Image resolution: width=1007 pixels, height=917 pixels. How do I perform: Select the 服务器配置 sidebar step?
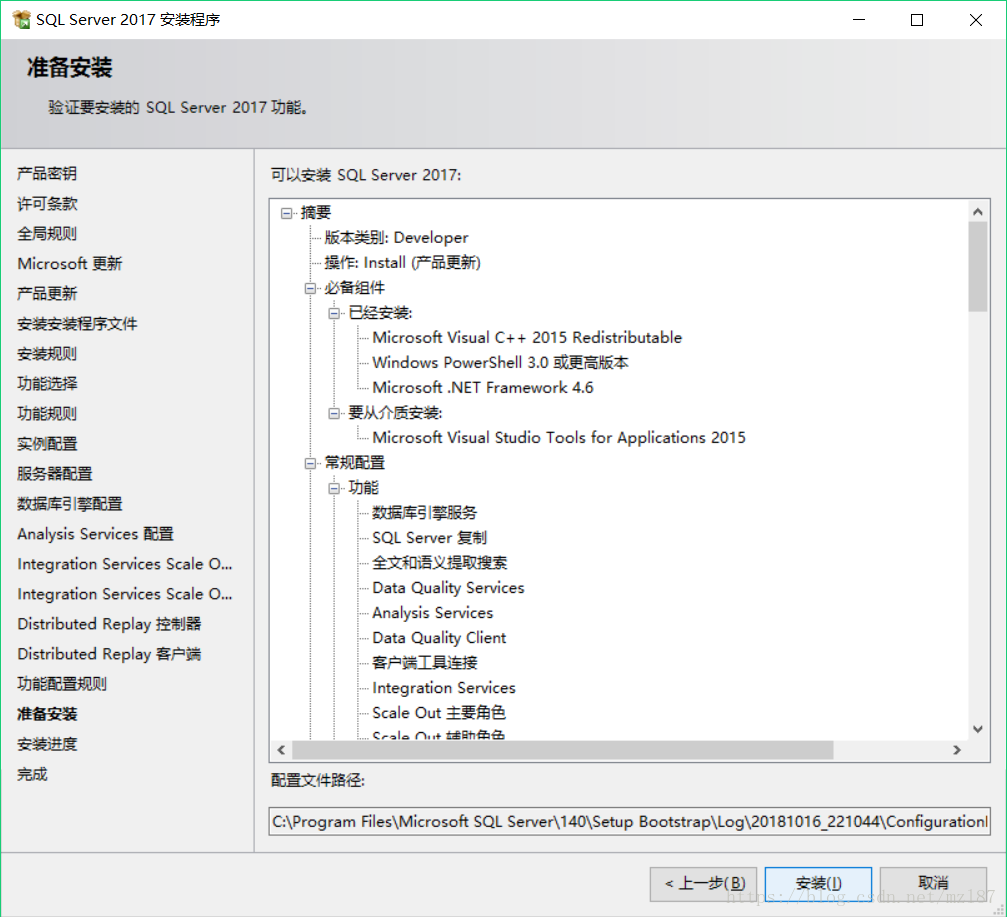click(x=55, y=474)
